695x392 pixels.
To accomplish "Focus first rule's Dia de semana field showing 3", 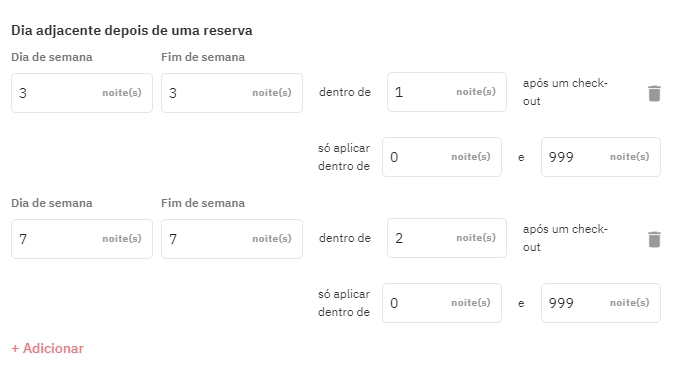I will pos(82,93).
